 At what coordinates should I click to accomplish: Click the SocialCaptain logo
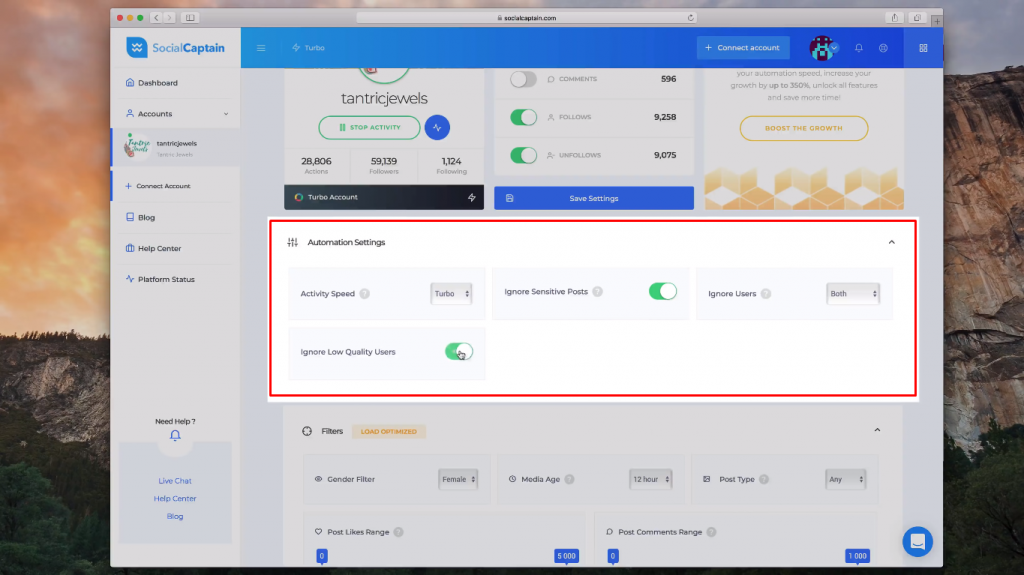click(175, 48)
